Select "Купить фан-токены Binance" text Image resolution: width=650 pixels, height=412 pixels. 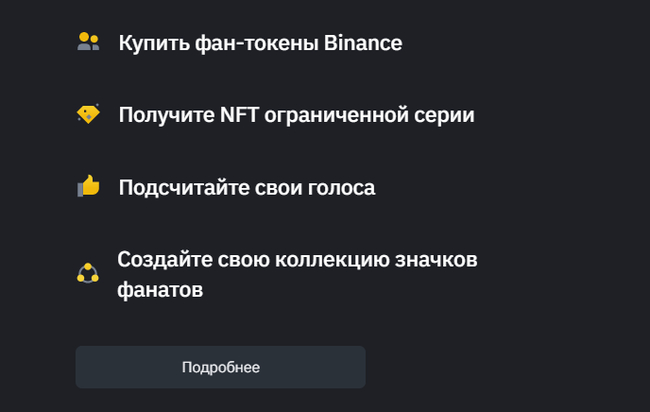260,43
